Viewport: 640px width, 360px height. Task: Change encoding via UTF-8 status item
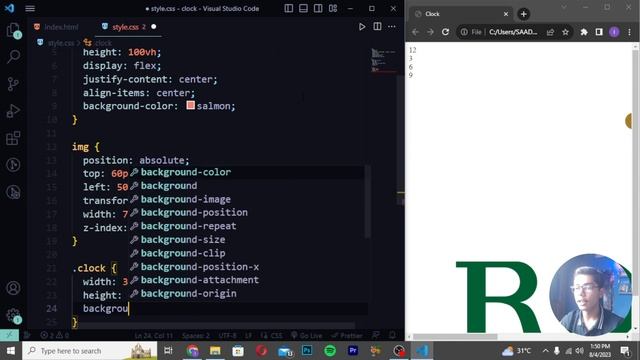click(x=228, y=336)
